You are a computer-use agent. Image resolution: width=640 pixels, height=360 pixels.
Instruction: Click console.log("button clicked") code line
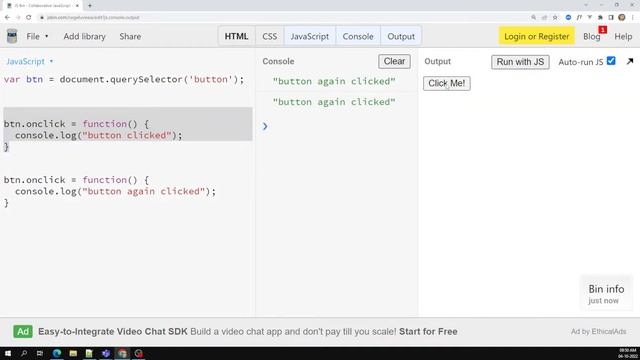click(x=98, y=136)
